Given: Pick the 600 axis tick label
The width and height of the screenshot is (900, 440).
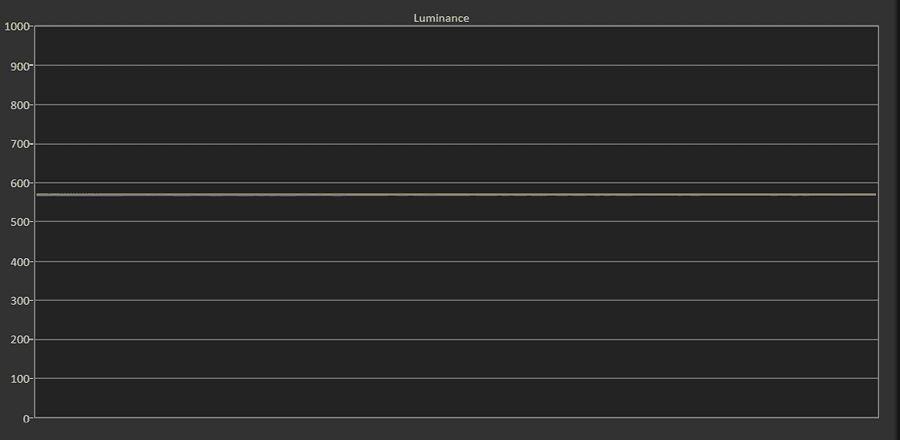Looking at the screenshot, I should pyautogui.click(x=20, y=184).
